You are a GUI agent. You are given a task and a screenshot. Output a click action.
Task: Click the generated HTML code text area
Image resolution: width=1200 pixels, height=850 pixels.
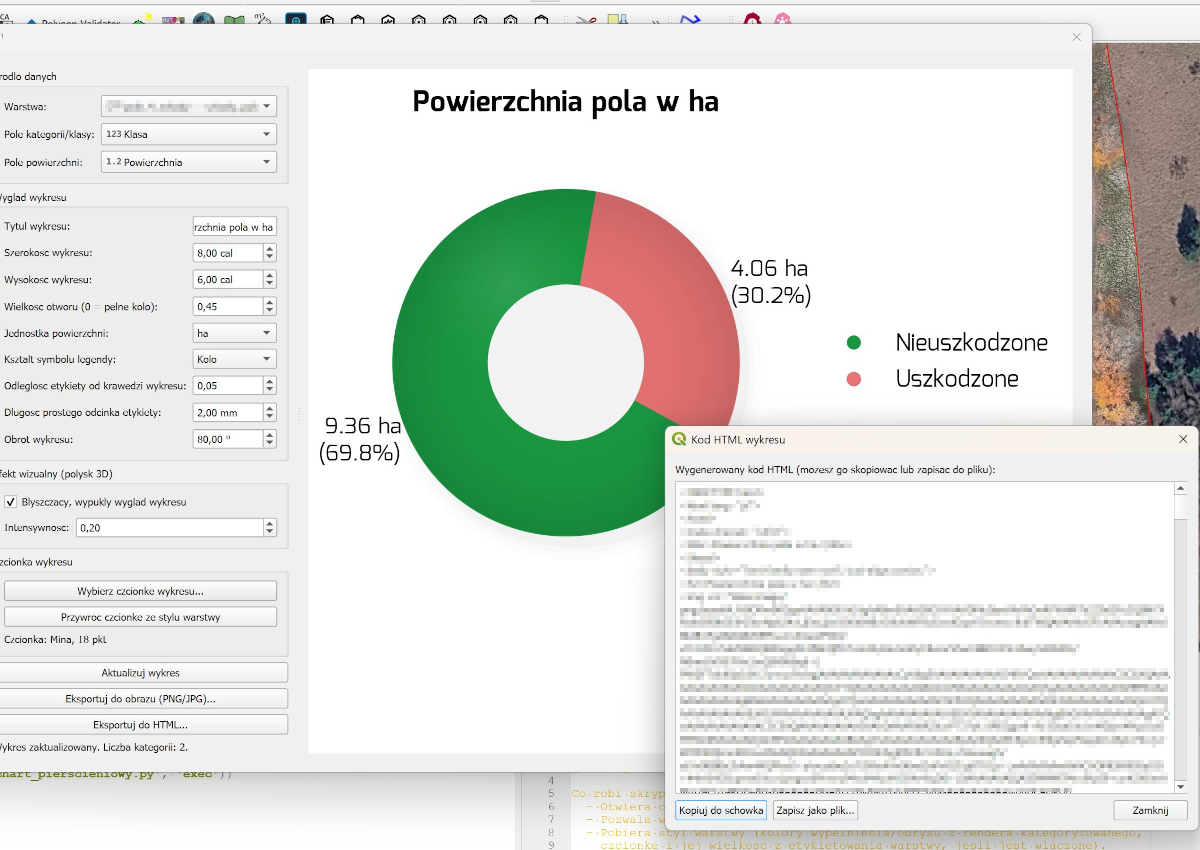pos(924,638)
